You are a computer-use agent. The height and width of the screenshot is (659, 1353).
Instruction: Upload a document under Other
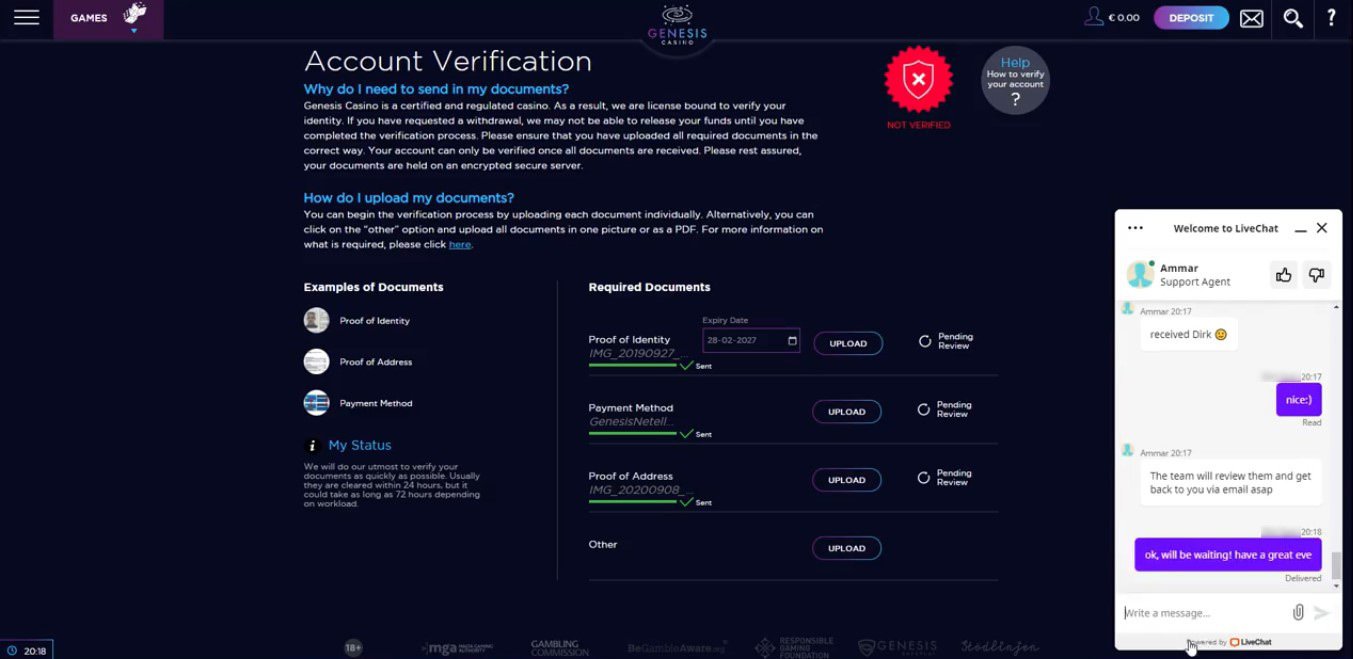(x=847, y=548)
